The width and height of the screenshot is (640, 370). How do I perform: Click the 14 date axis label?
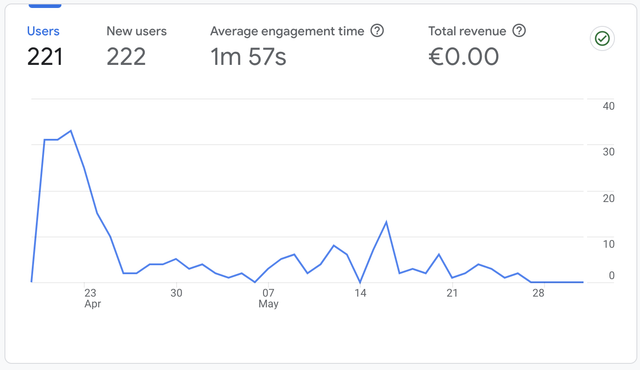[360, 293]
